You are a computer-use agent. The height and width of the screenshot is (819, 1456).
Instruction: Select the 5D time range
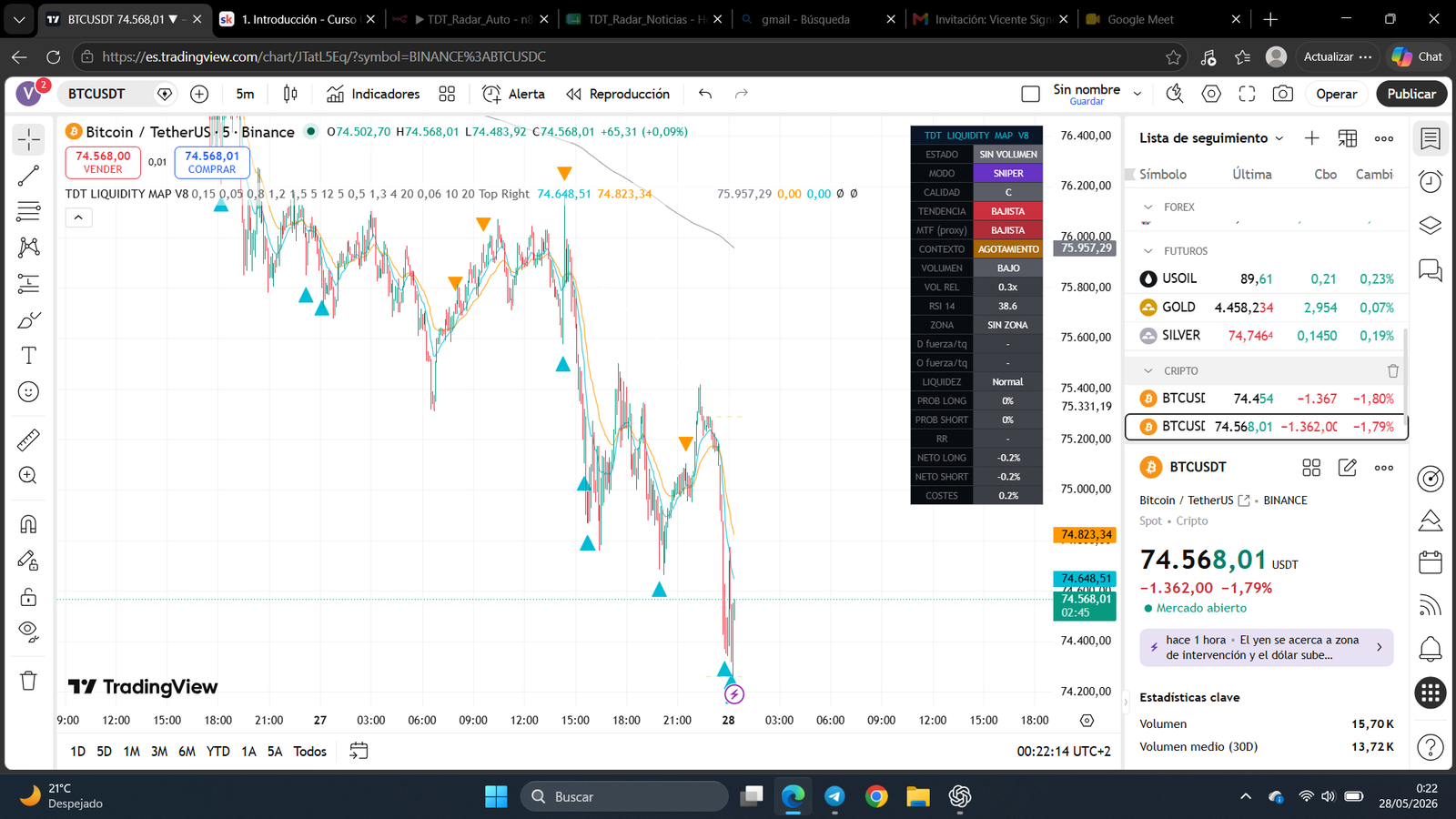104,752
